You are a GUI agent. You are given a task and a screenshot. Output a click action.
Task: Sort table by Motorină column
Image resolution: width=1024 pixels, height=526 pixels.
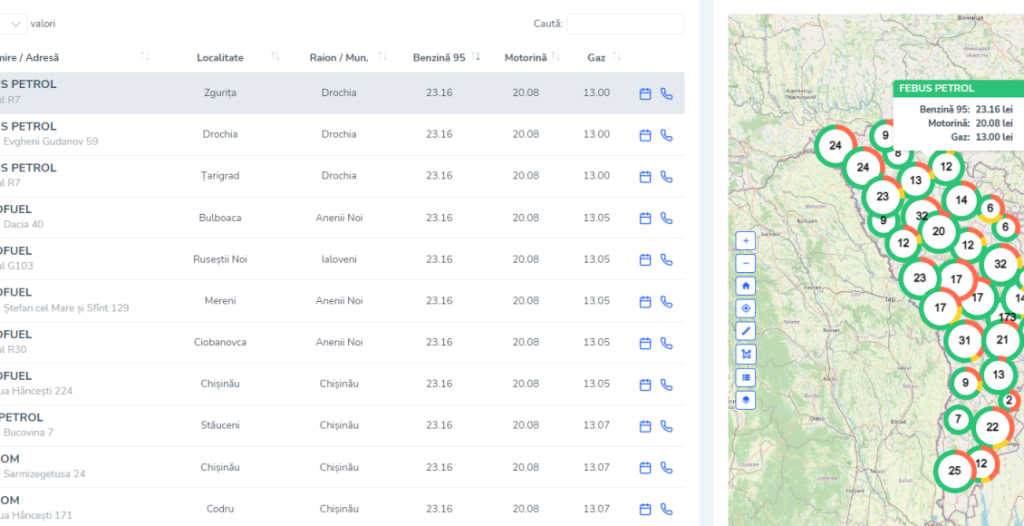click(532, 57)
